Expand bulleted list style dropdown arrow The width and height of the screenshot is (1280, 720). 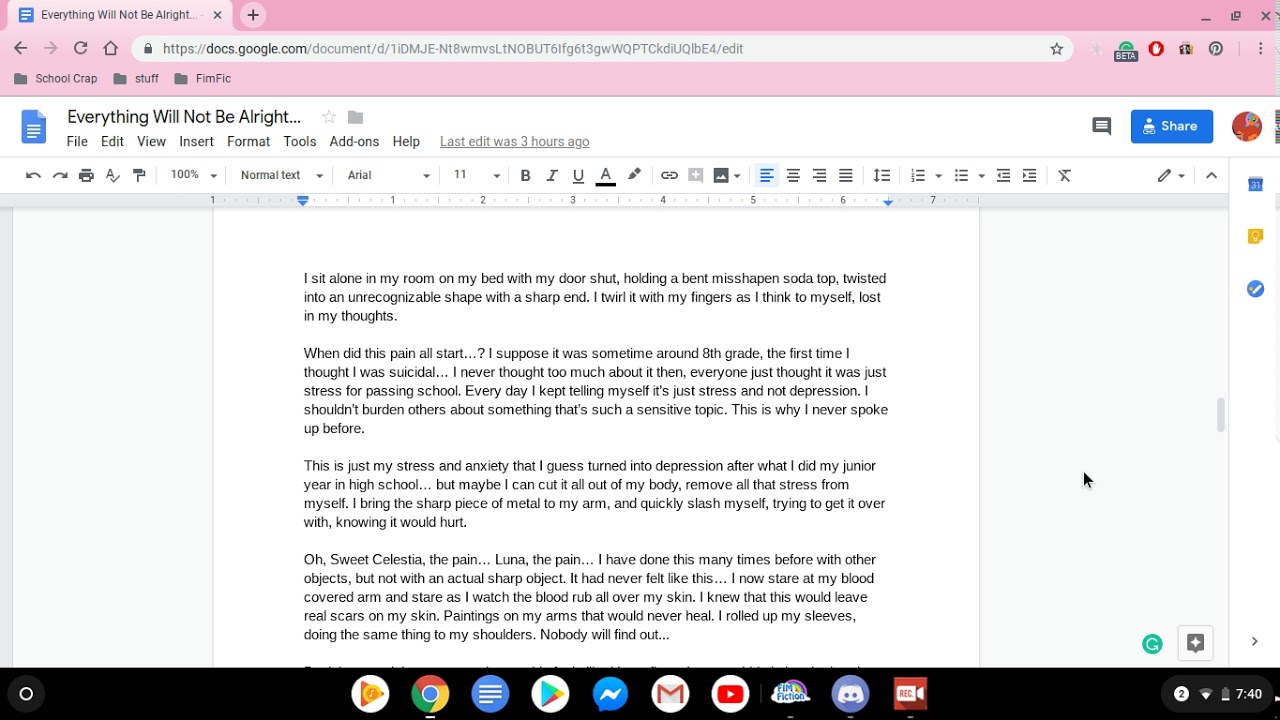tap(981, 176)
